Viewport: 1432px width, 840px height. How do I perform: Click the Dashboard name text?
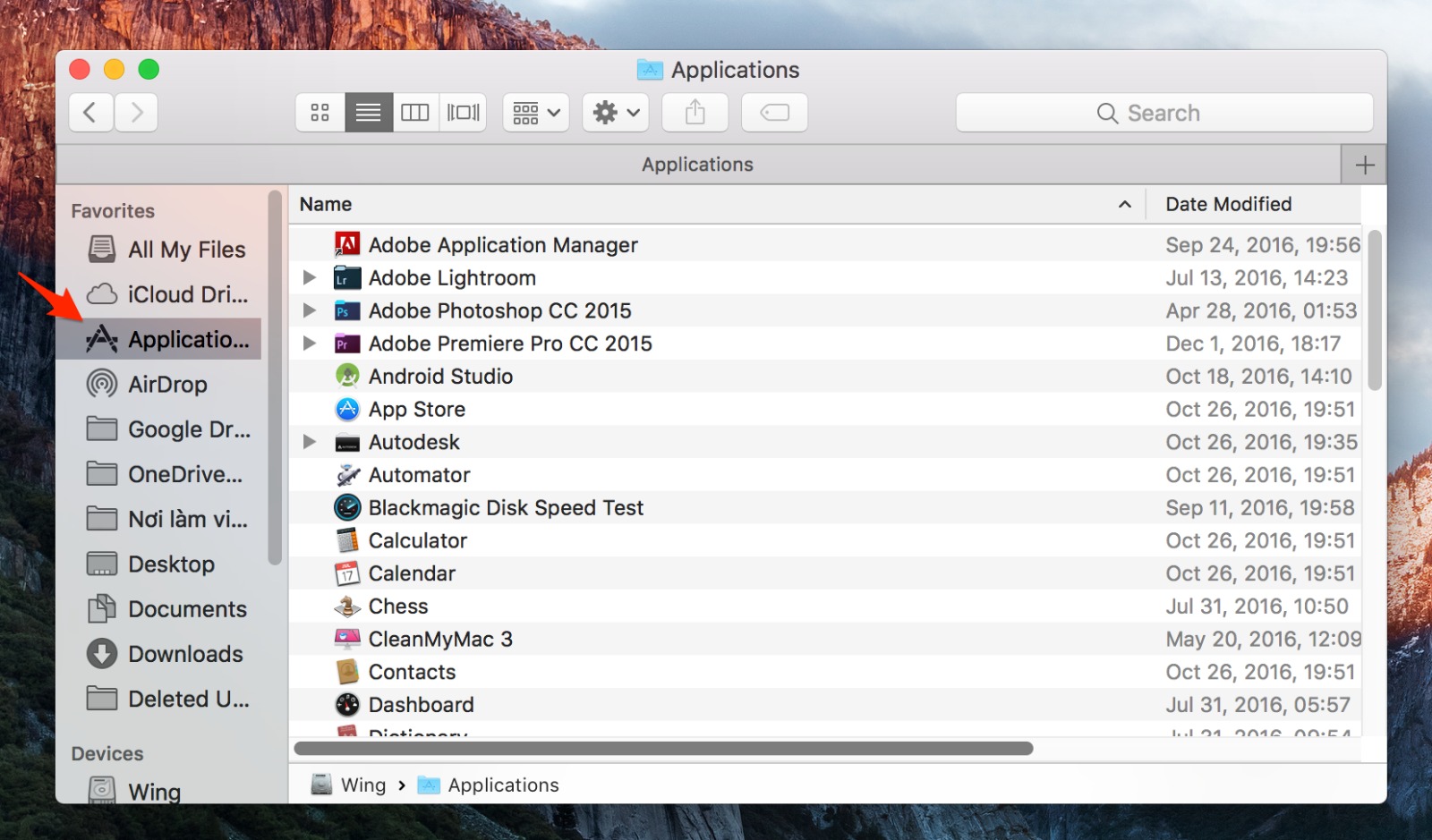422,705
